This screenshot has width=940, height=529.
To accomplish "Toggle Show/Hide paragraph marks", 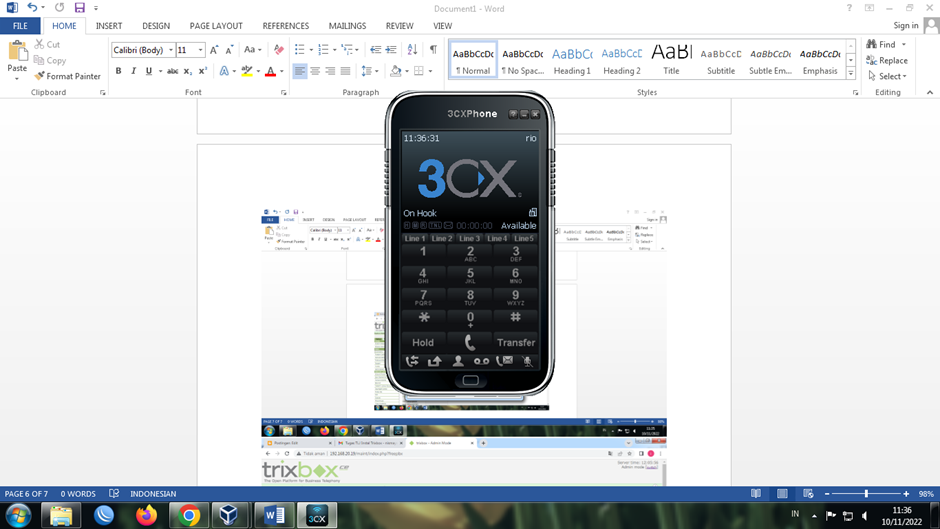I will [433, 49].
